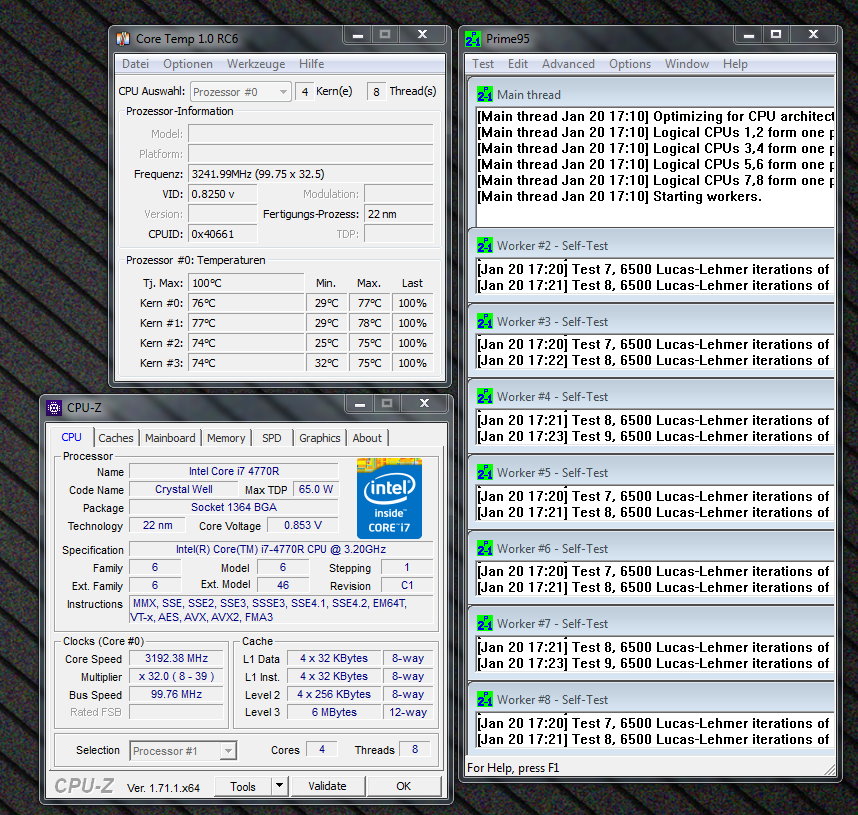The width and height of the screenshot is (858, 815).
Task: Click the Prime95 title bar icon
Action: point(473,39)
